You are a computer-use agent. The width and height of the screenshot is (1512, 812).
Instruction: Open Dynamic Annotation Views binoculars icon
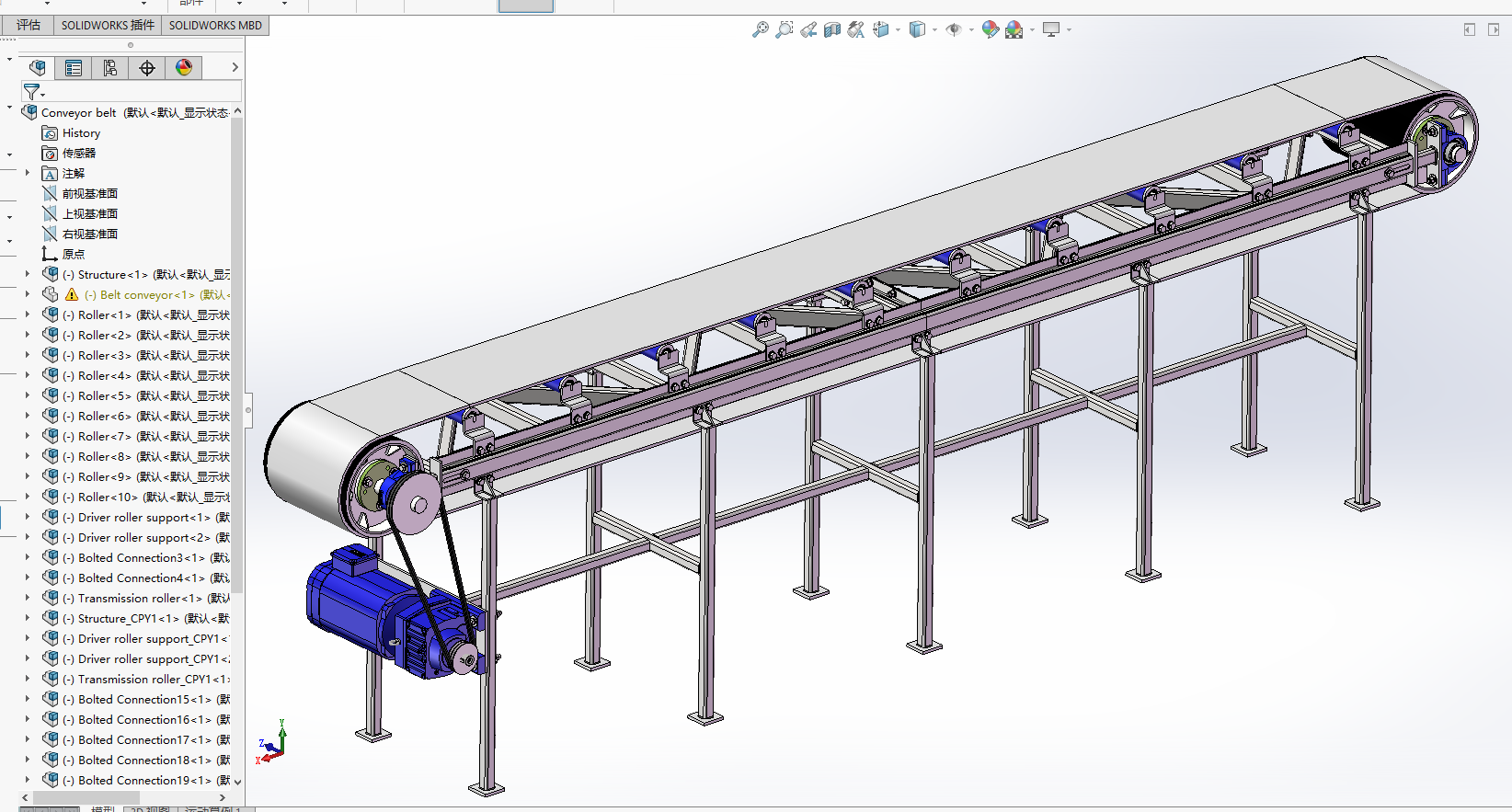click(856, 29)
